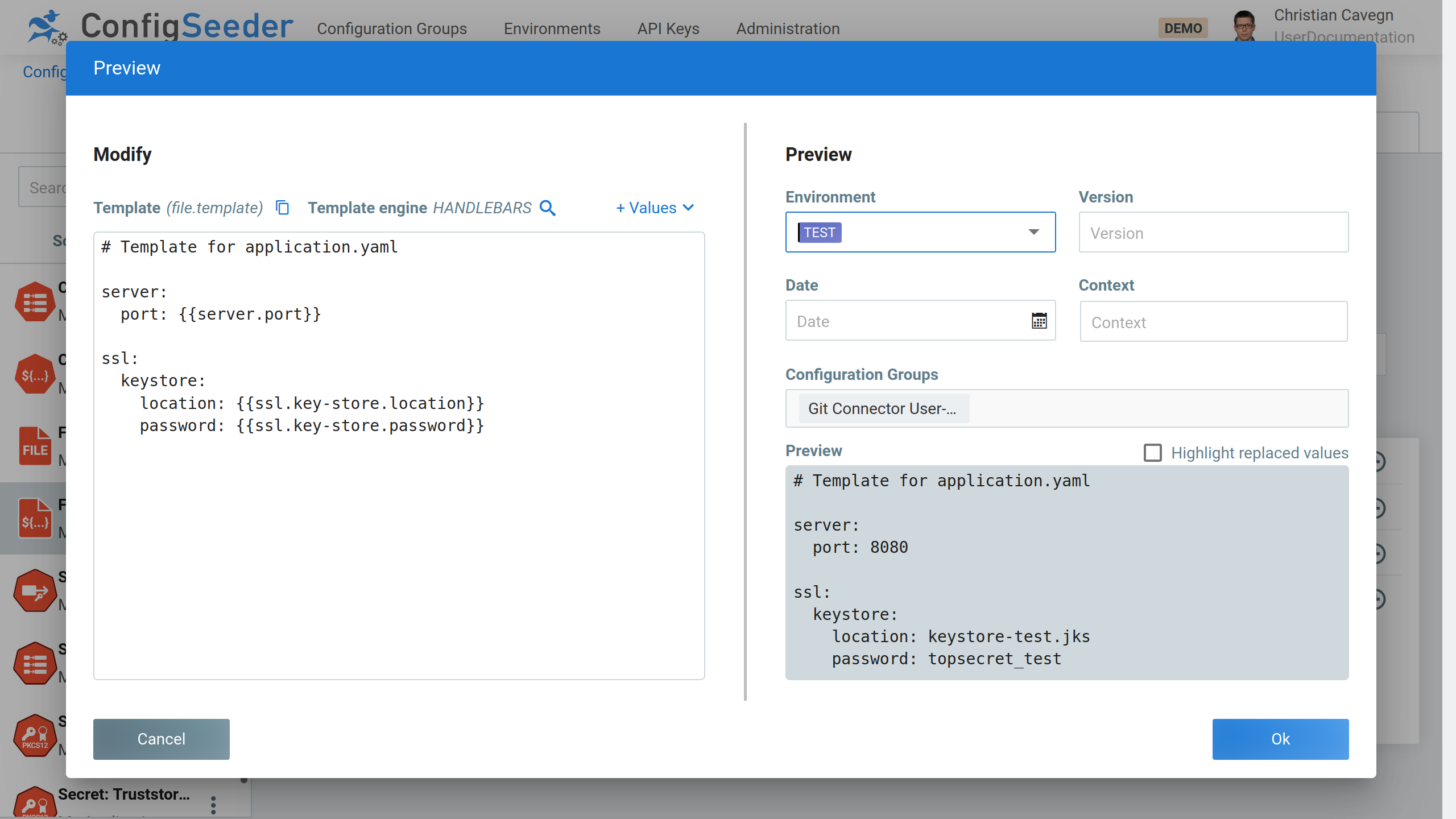Open the three-dot menu next to Secret Truststore

click(x=213, y=804)
